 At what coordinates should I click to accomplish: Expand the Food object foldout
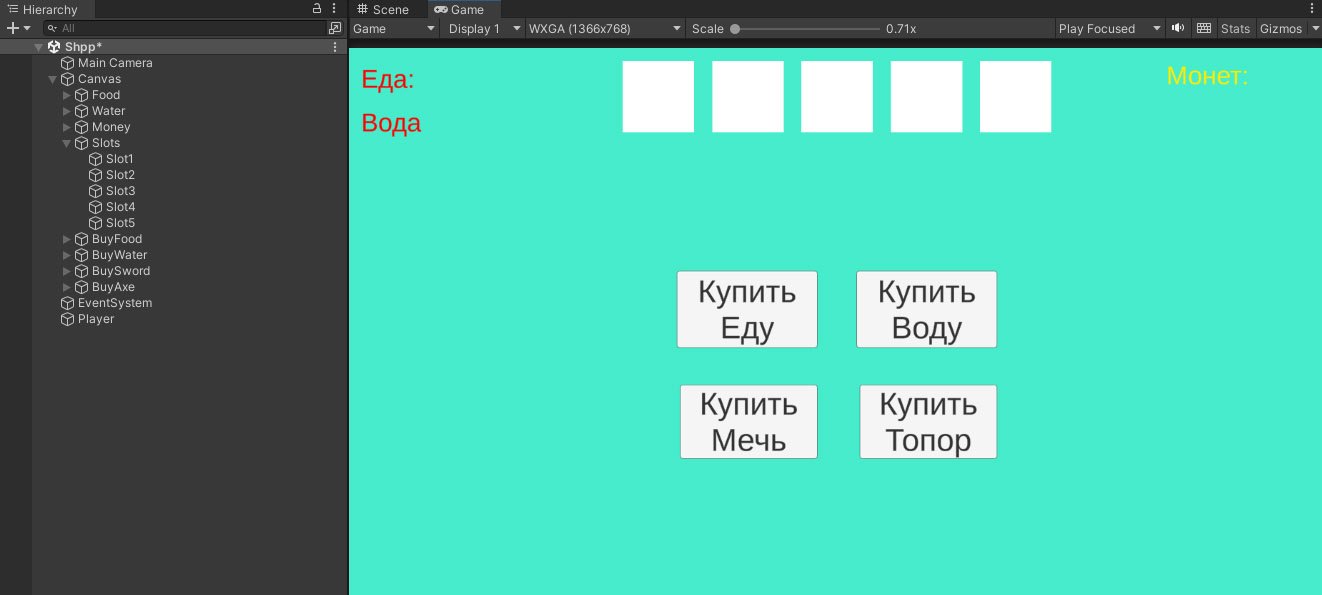pos(67,95)
